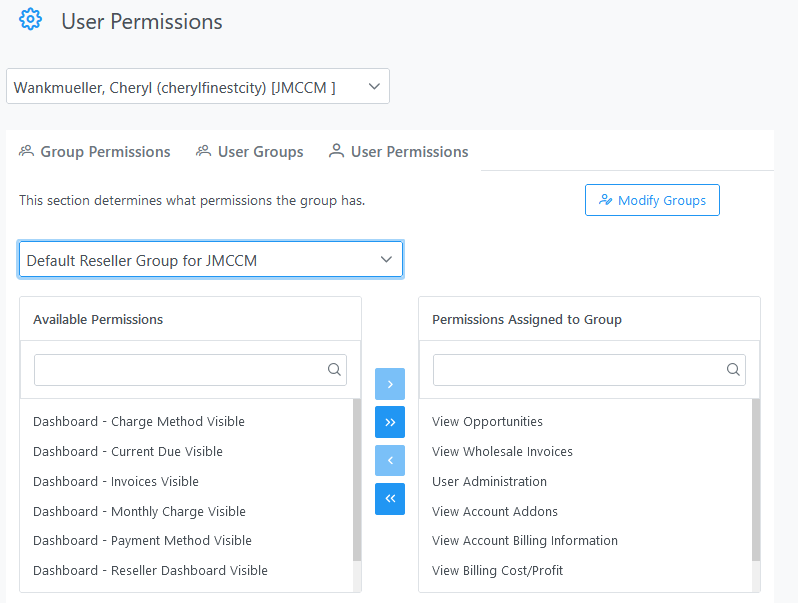
Task: Click the settings gear icon beside User Permissions
Action: [30, 20]
